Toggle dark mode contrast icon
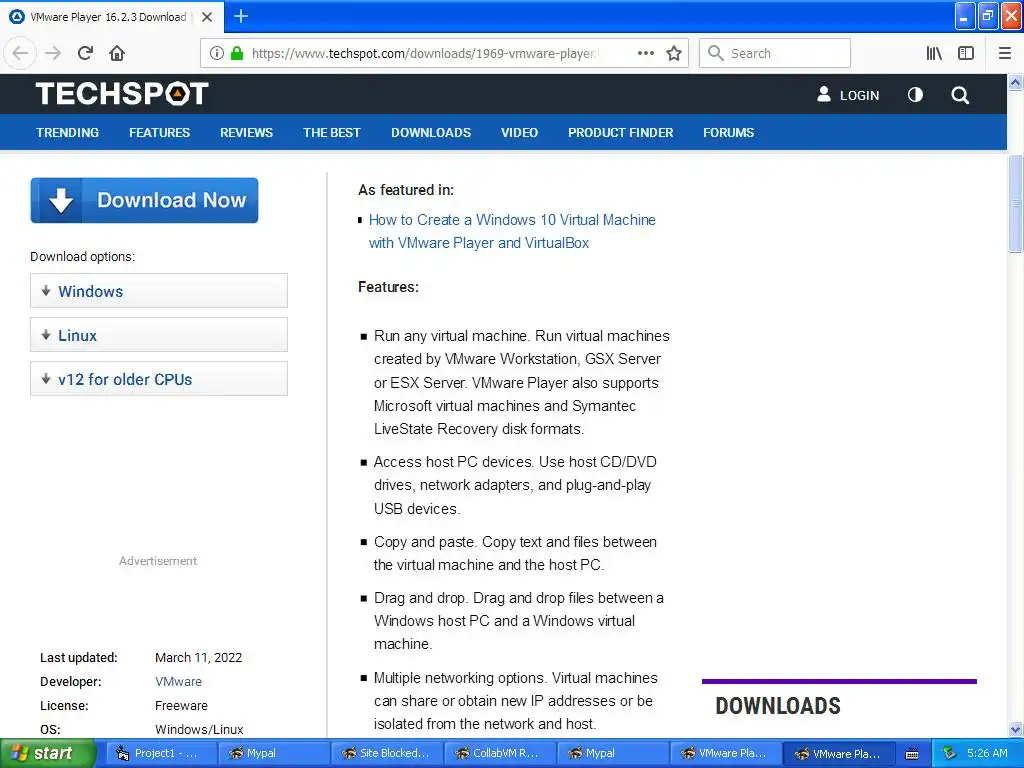The image size is (1024, 768). pos(916,95)
